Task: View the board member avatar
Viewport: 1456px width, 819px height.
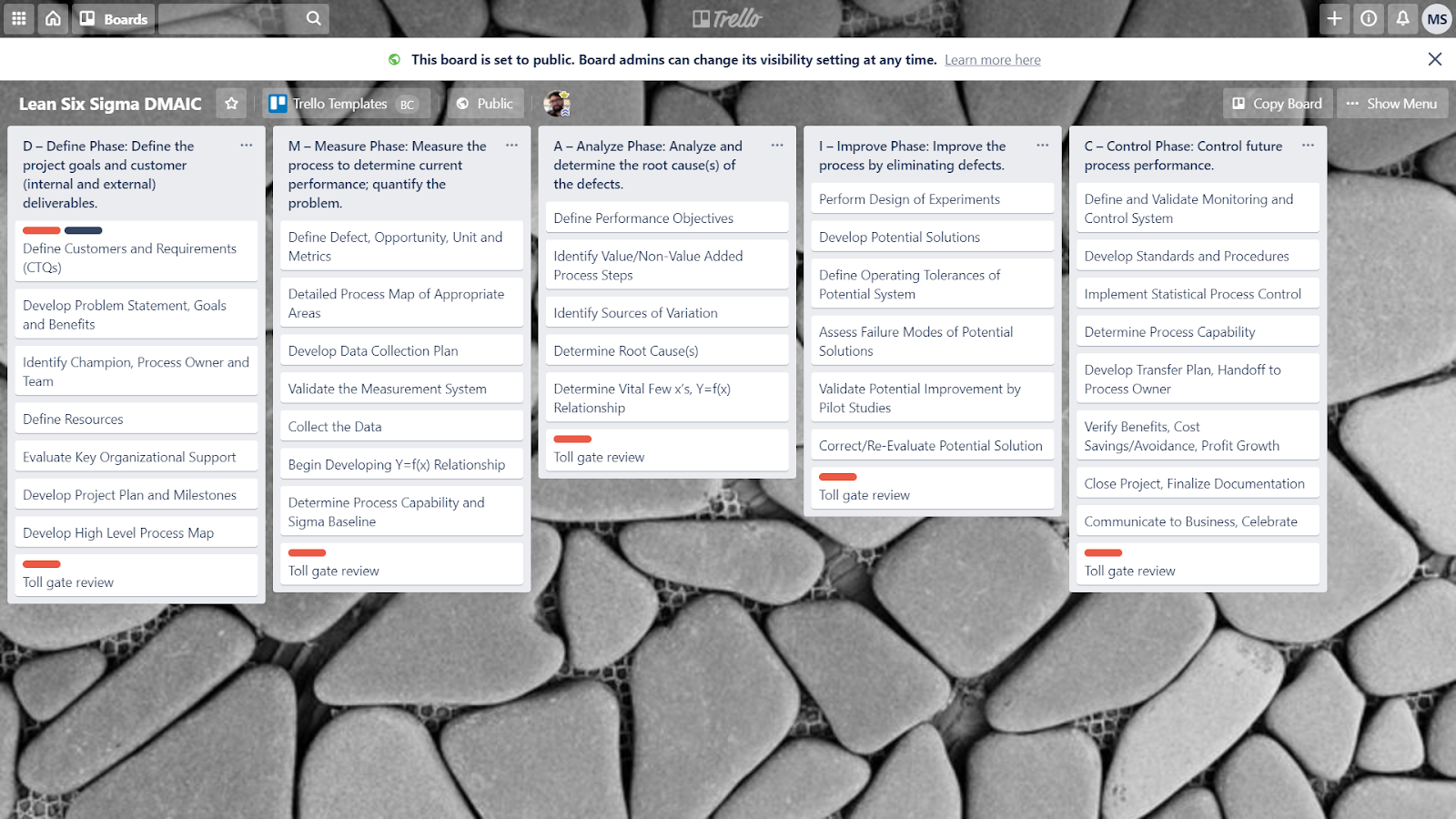Action: 557,104
